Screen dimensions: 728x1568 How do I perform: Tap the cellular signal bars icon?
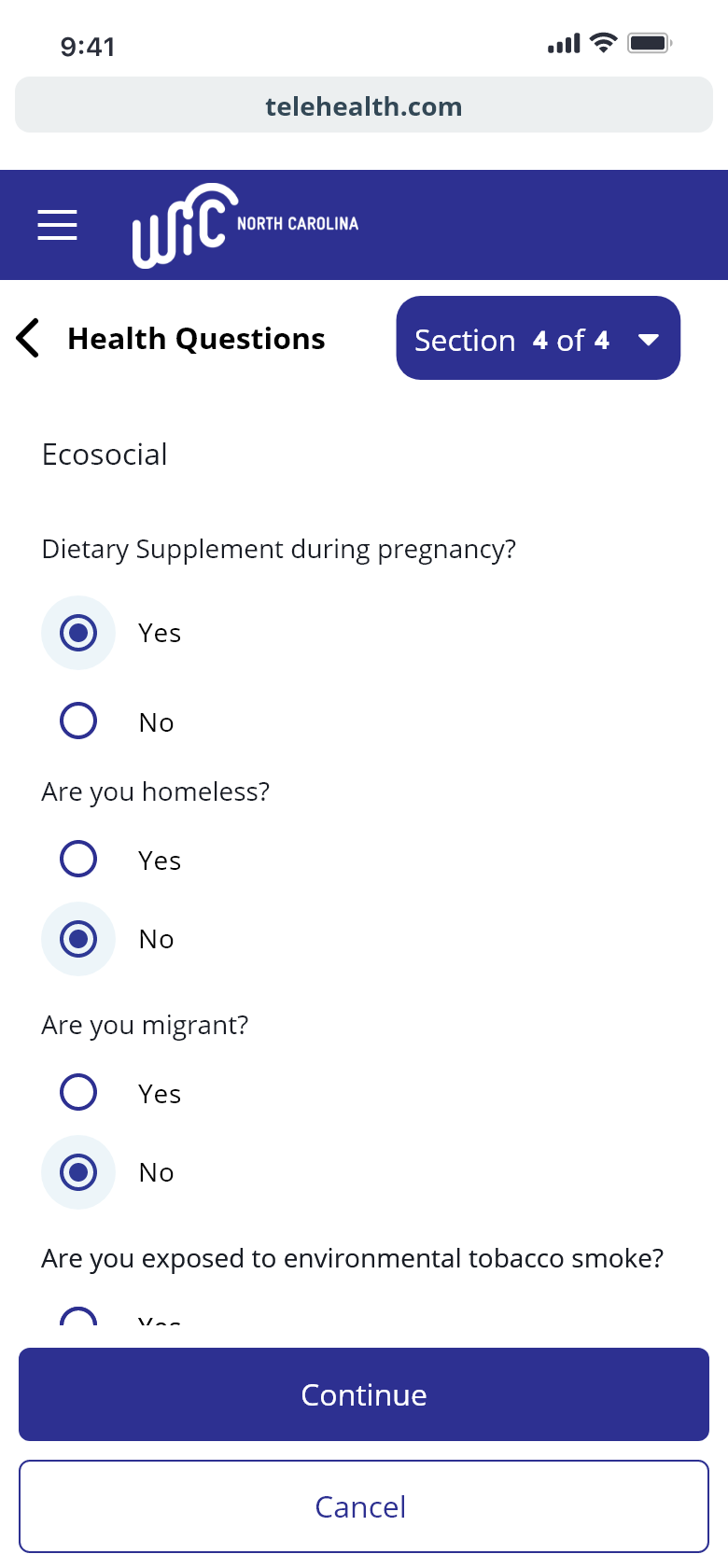[x=564, y=43]
